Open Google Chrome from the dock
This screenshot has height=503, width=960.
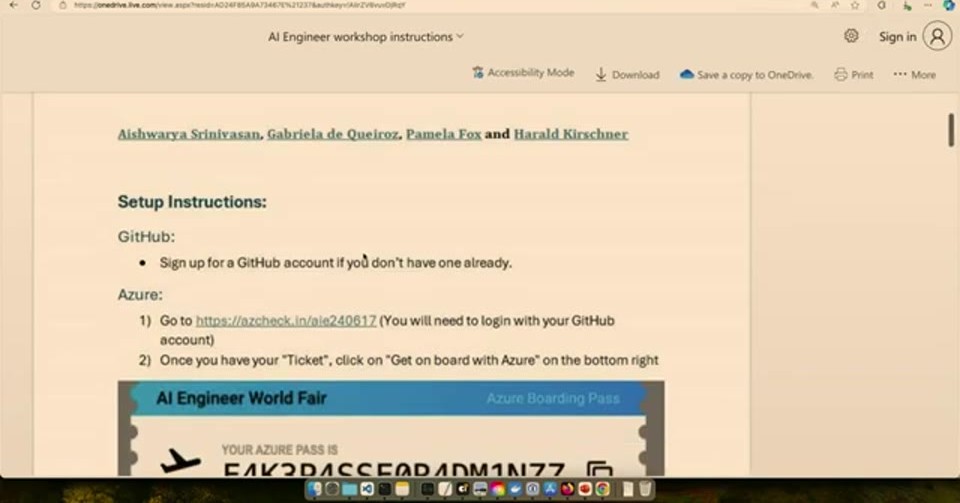pos(603,489)
